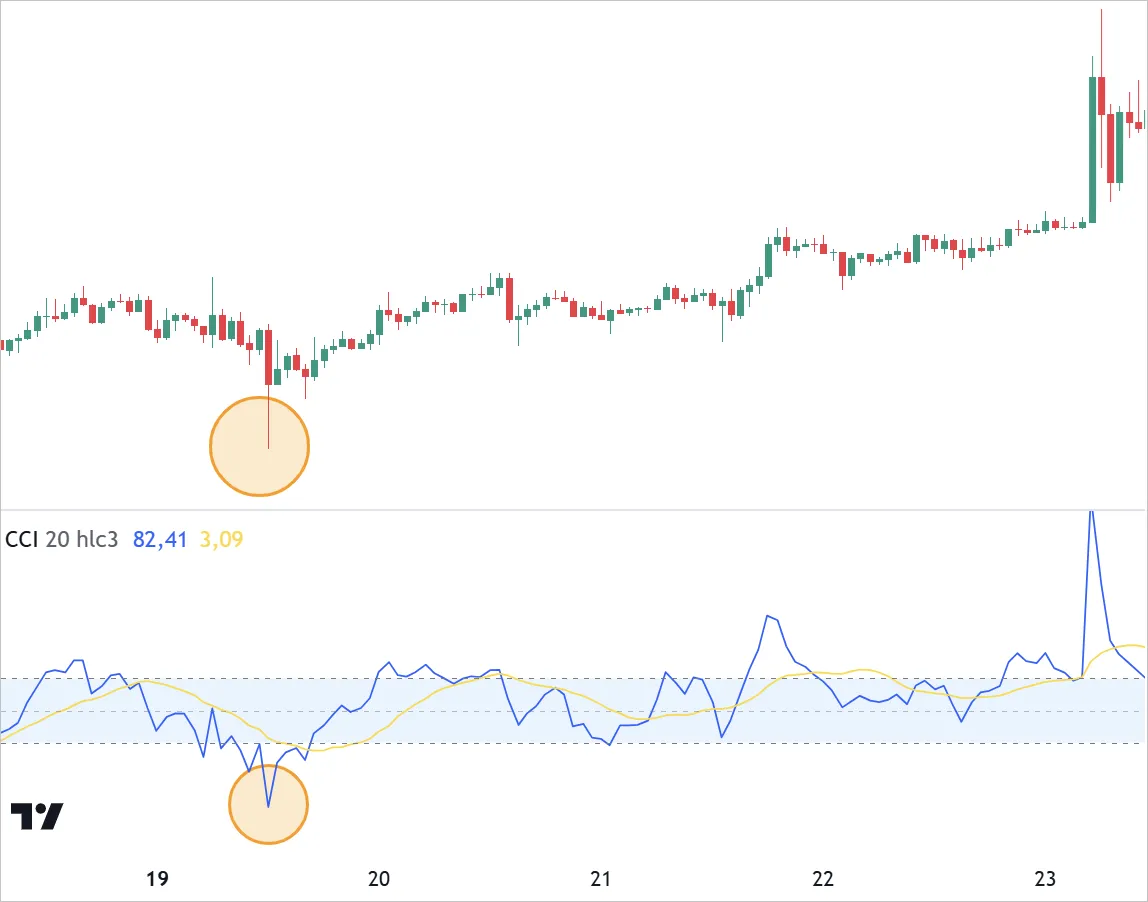The height and width of the screenshot is (902, 1148).
Task: Click the TradingView logo icon
Action: (37, 816)
